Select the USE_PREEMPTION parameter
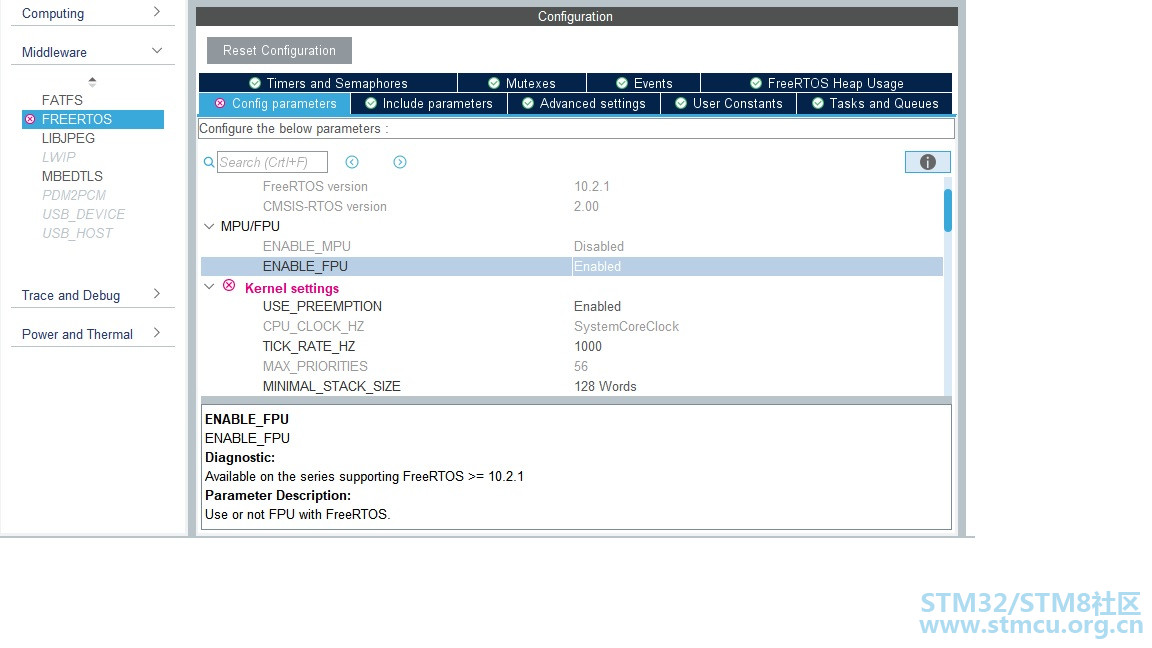The image size is (1152, 648). pyautogui.click(x=322, y=306)
